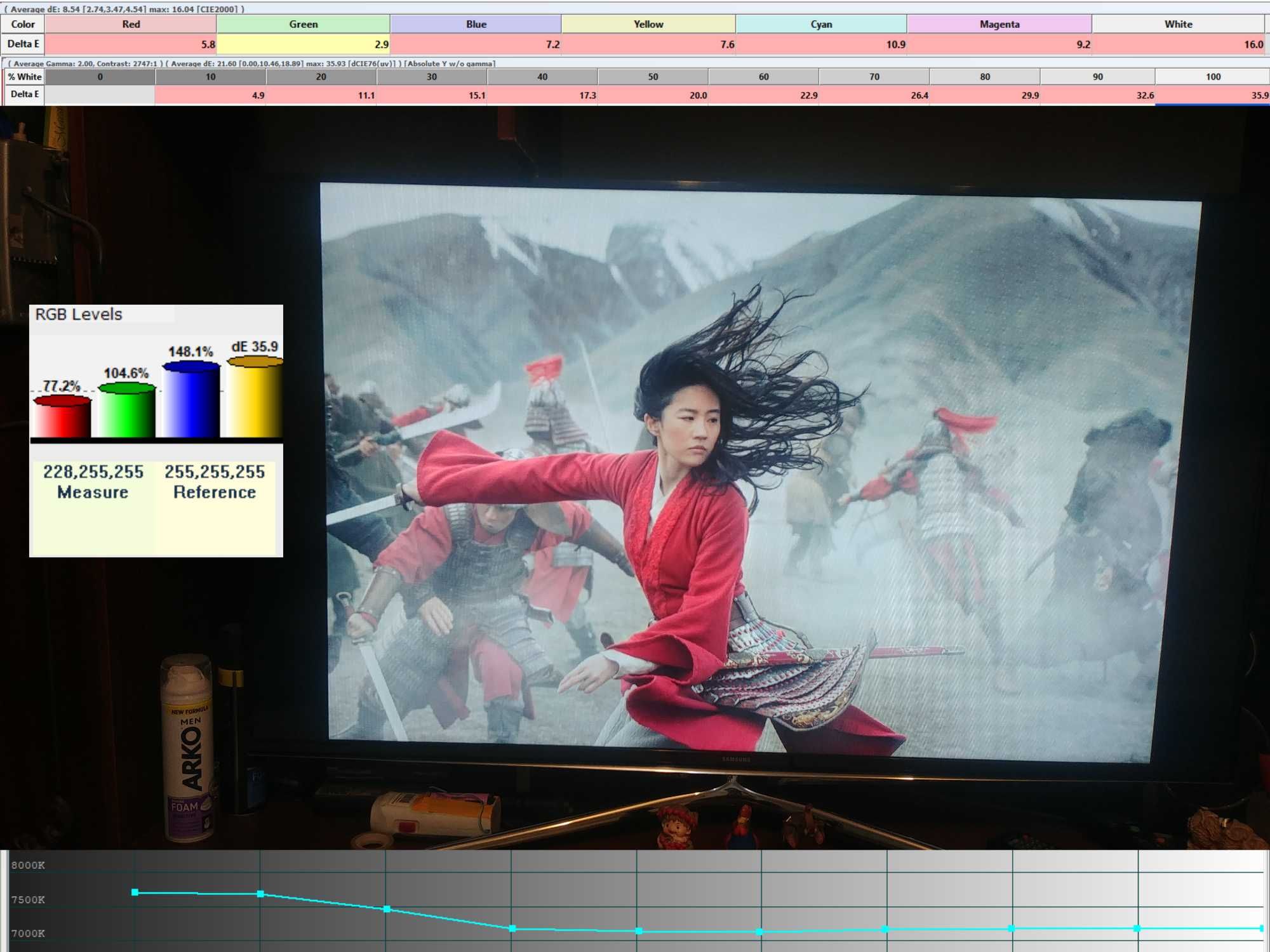Select grayscale Delta E value 22.9
This screenshot has width=1270, height=952.
[764, 95]
